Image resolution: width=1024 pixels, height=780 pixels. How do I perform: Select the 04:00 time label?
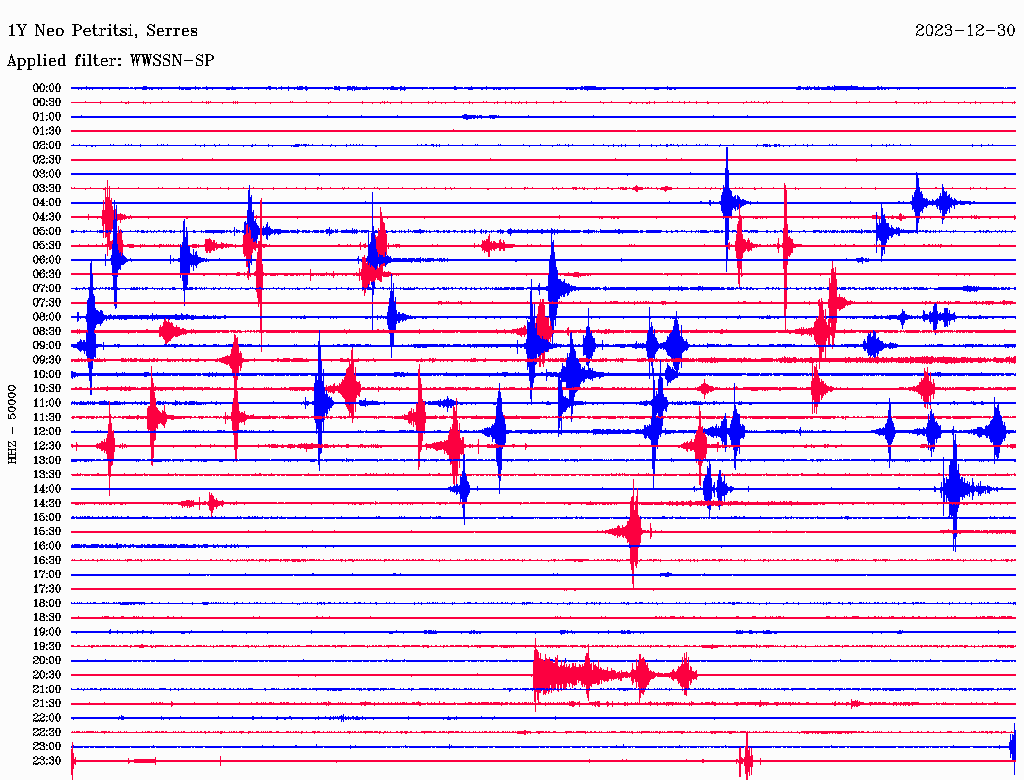[47, 203]
